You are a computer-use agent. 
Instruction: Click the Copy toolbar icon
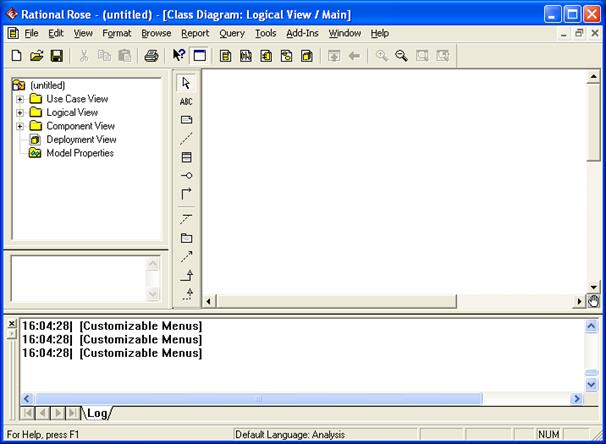(104, 56)
